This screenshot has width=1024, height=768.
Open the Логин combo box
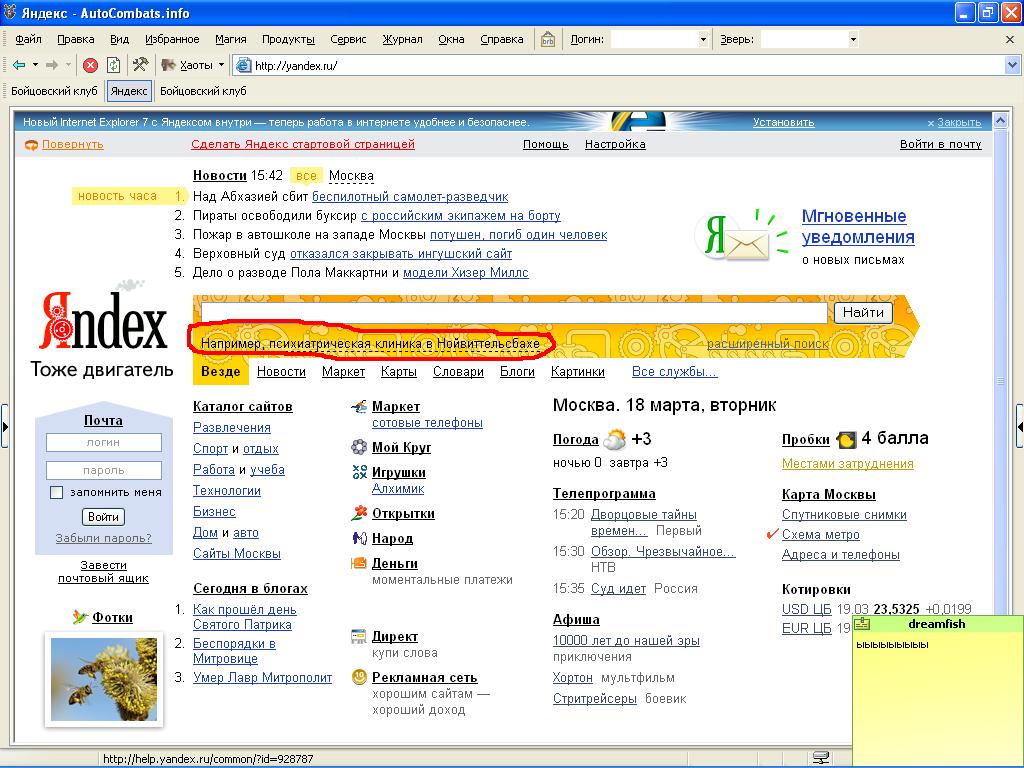click(660, 39)
